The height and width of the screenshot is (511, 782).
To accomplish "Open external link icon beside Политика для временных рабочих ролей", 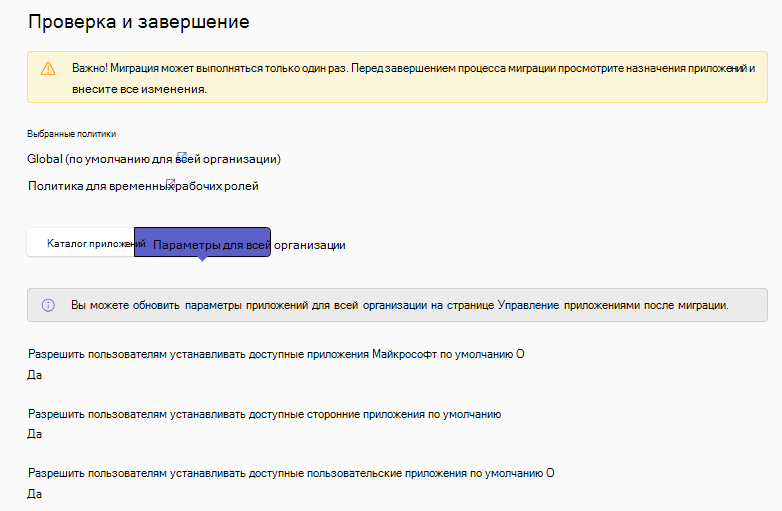I will coord(171,183).
